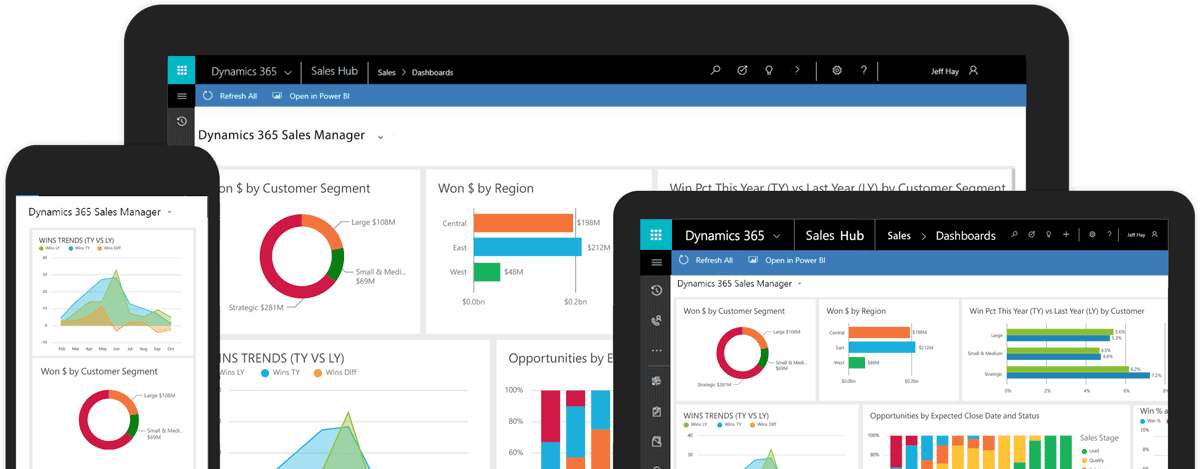This screenshot has height=469, width=1200.
Task: Click the Wins Diff legend item on the phone
Action: point(111,249)
